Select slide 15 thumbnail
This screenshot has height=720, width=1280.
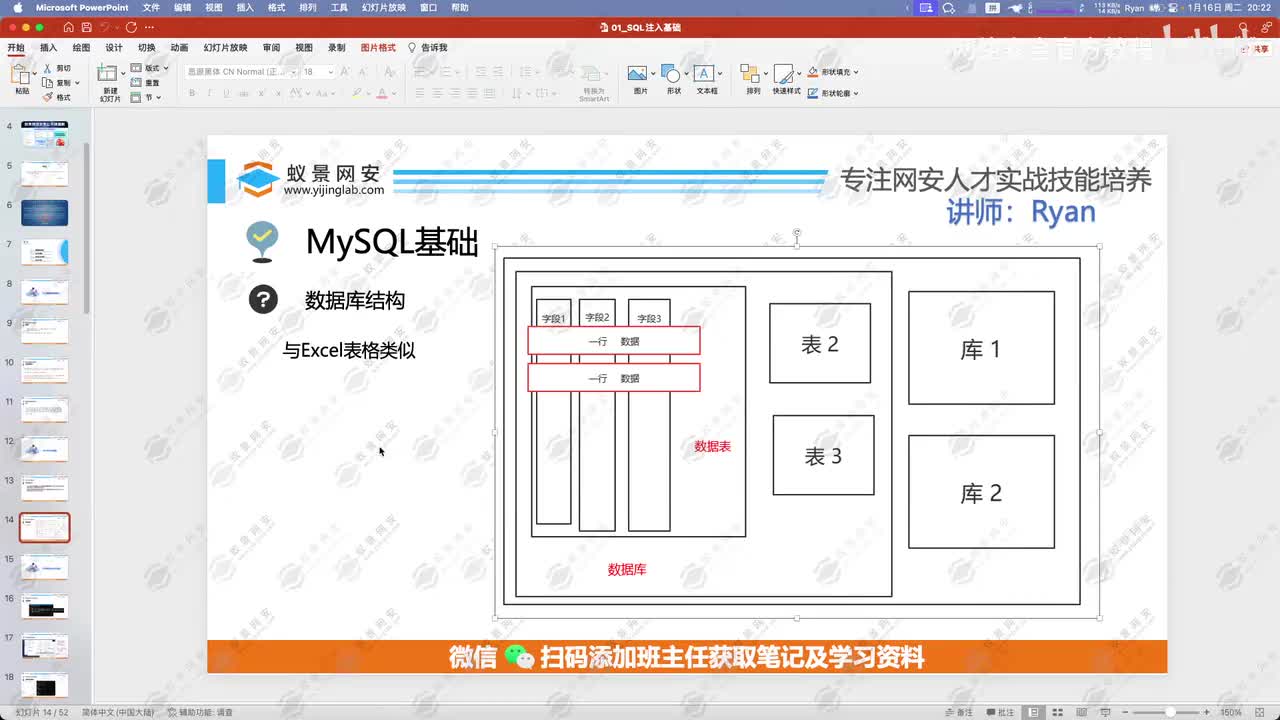(x=45, y=567)
